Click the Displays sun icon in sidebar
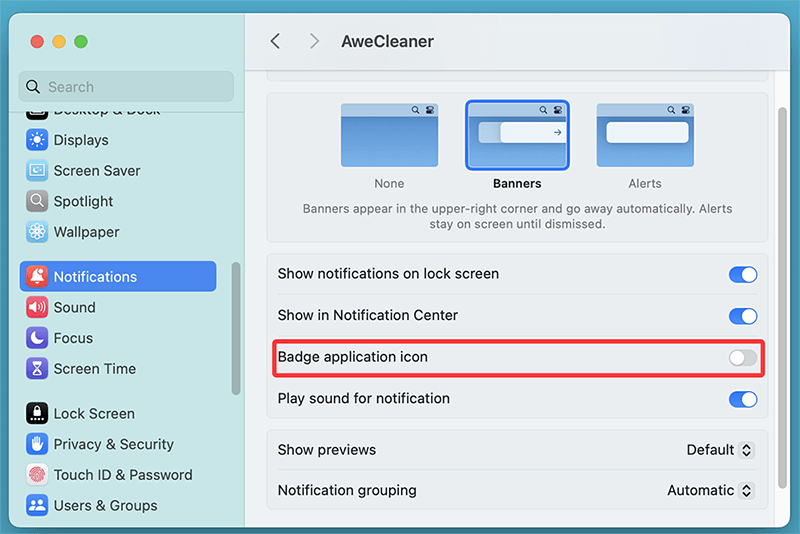Screen dimensions: 800x534 tap(37, 140)
